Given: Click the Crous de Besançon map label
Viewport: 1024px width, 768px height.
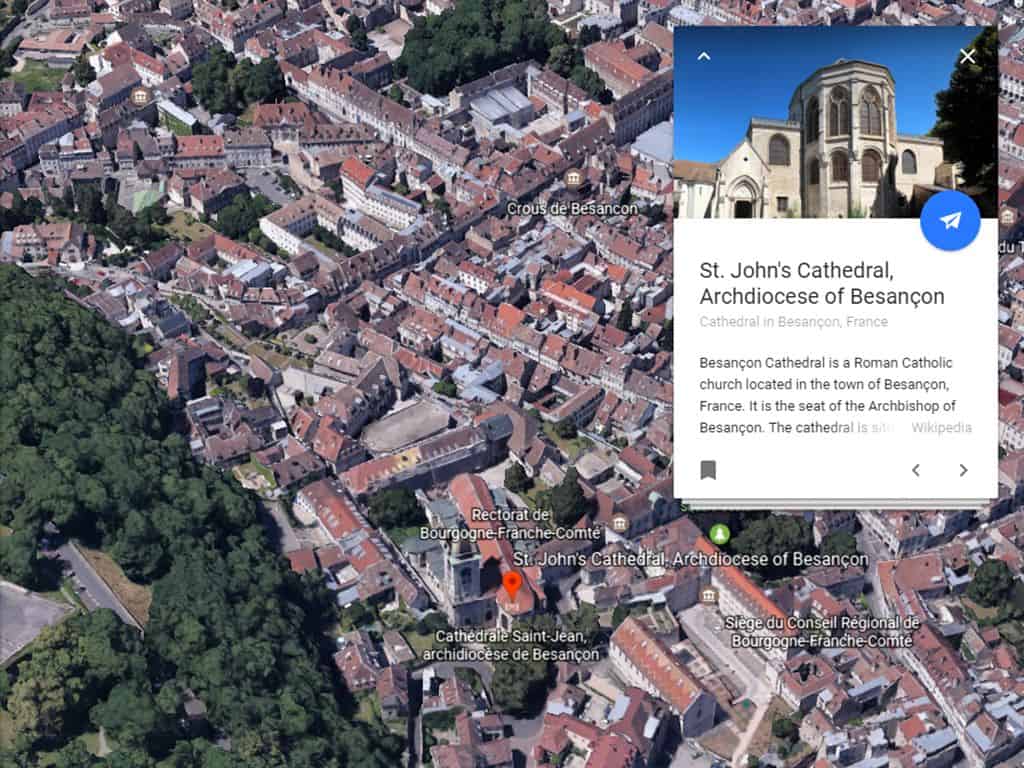Looking at the screenshot, I should 572,209.
